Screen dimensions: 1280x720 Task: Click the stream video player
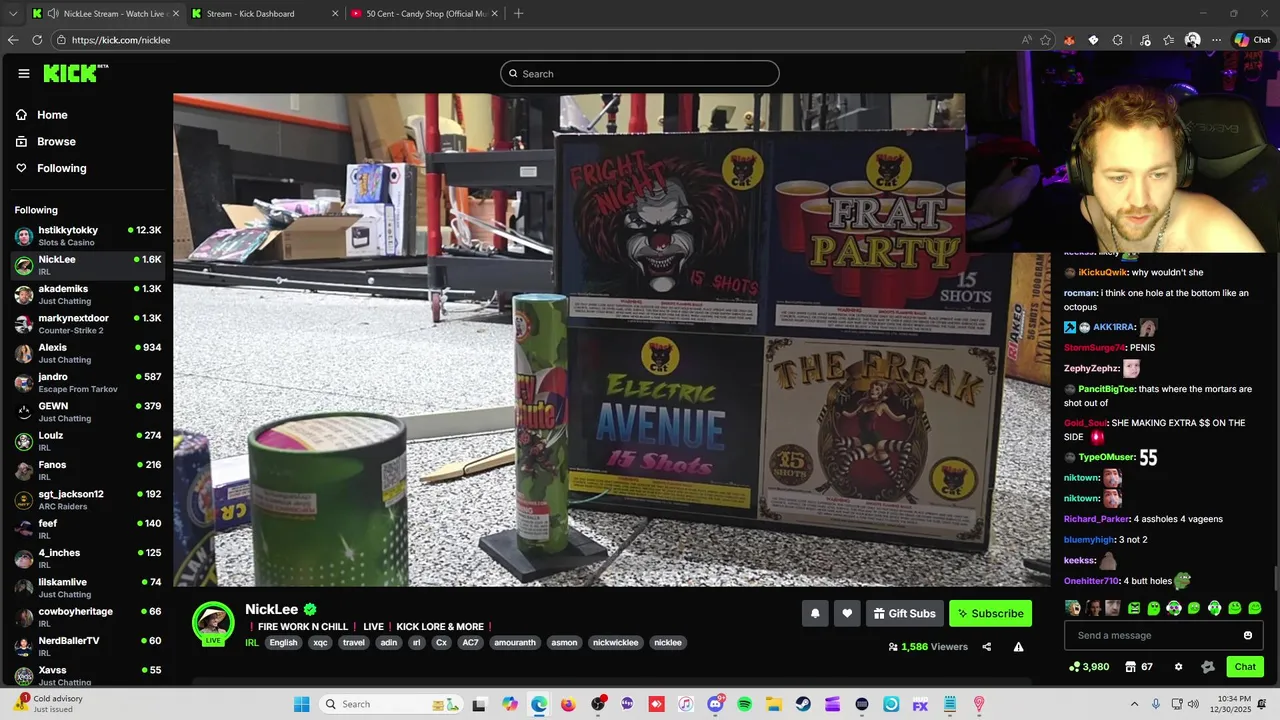(612, 340)
